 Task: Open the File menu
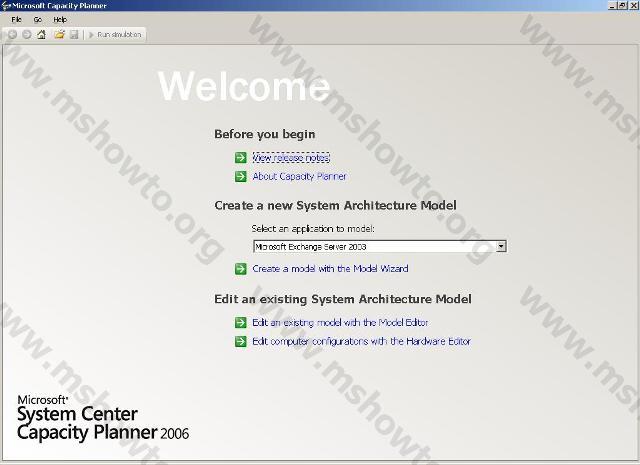point(16,20)
